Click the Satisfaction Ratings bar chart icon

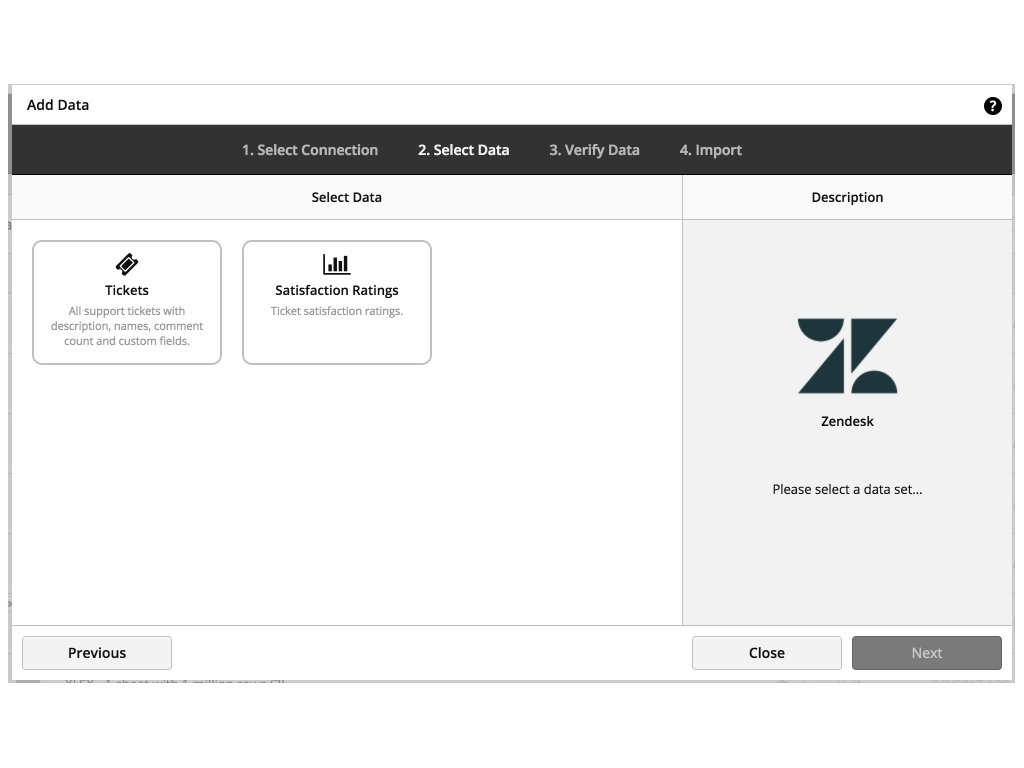pos(337,264)
